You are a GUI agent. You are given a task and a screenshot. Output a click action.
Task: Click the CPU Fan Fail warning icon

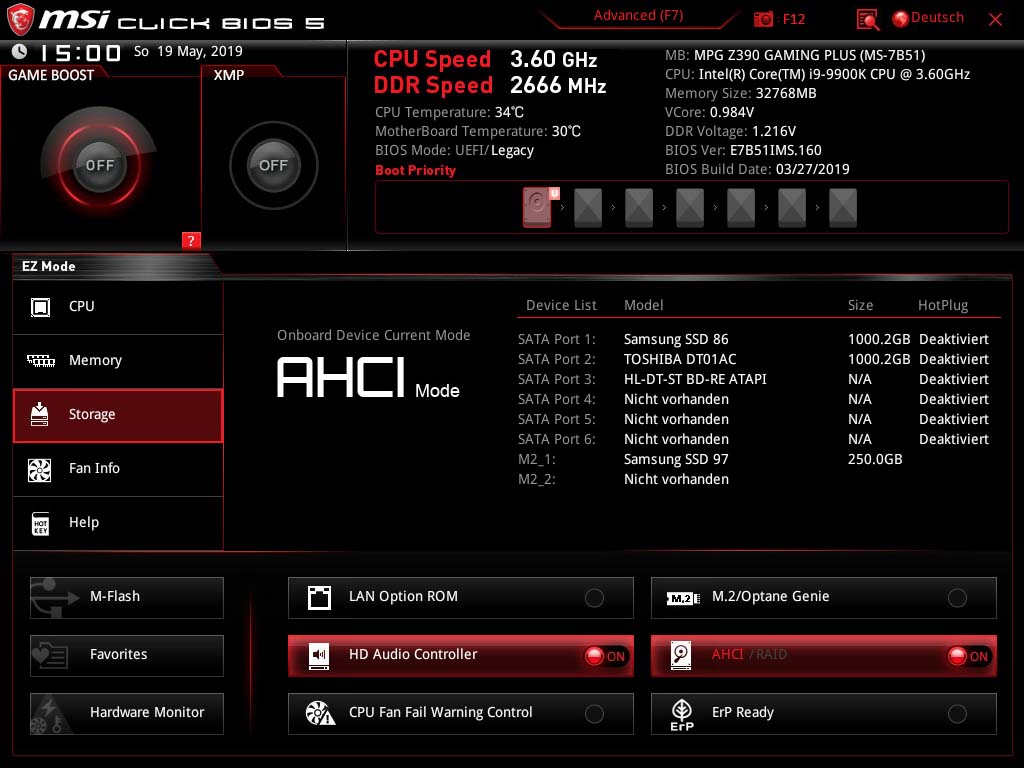click(x=320, y=713)
